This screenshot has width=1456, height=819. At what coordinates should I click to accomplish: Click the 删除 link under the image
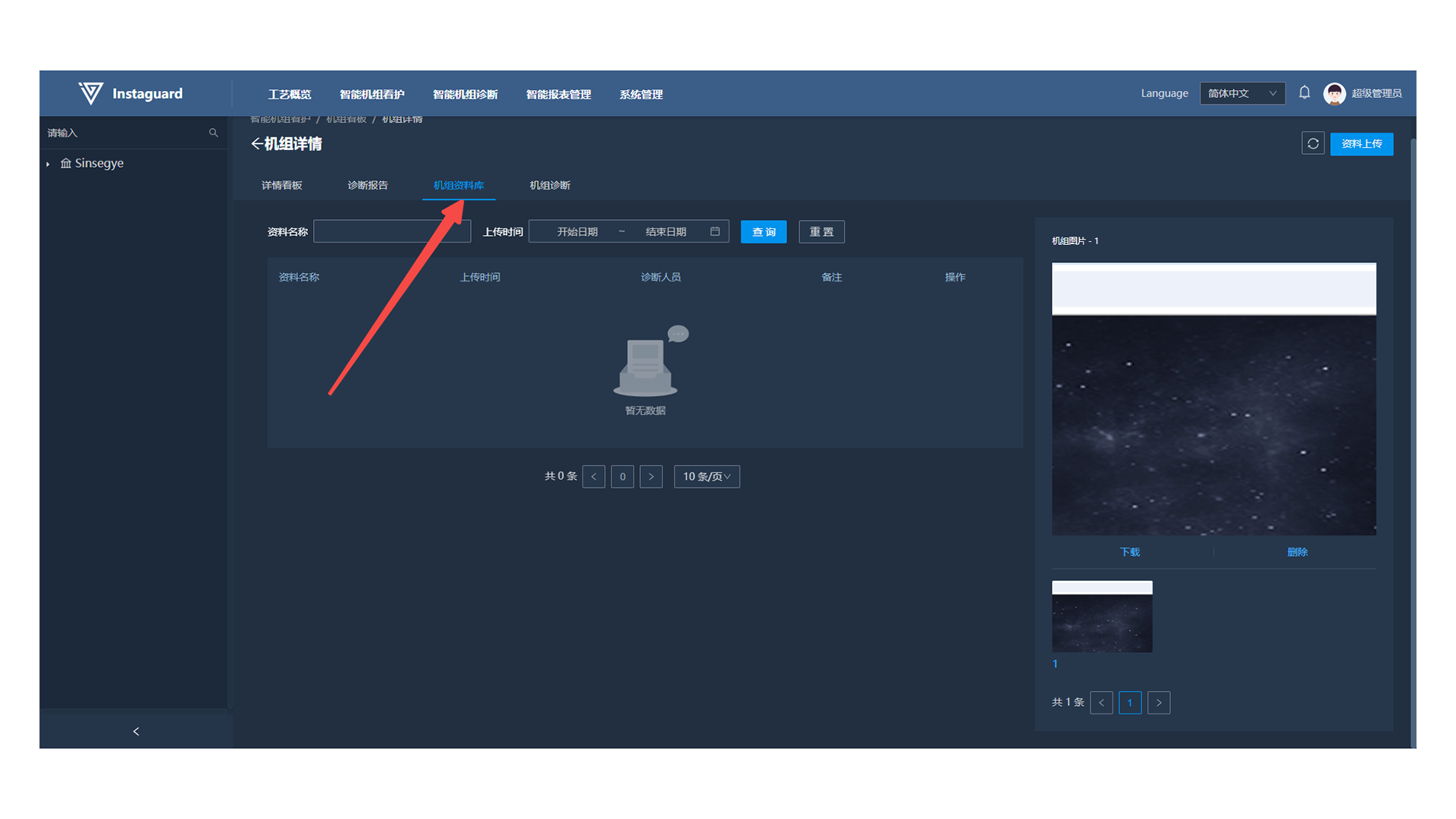pos(1298,552)
